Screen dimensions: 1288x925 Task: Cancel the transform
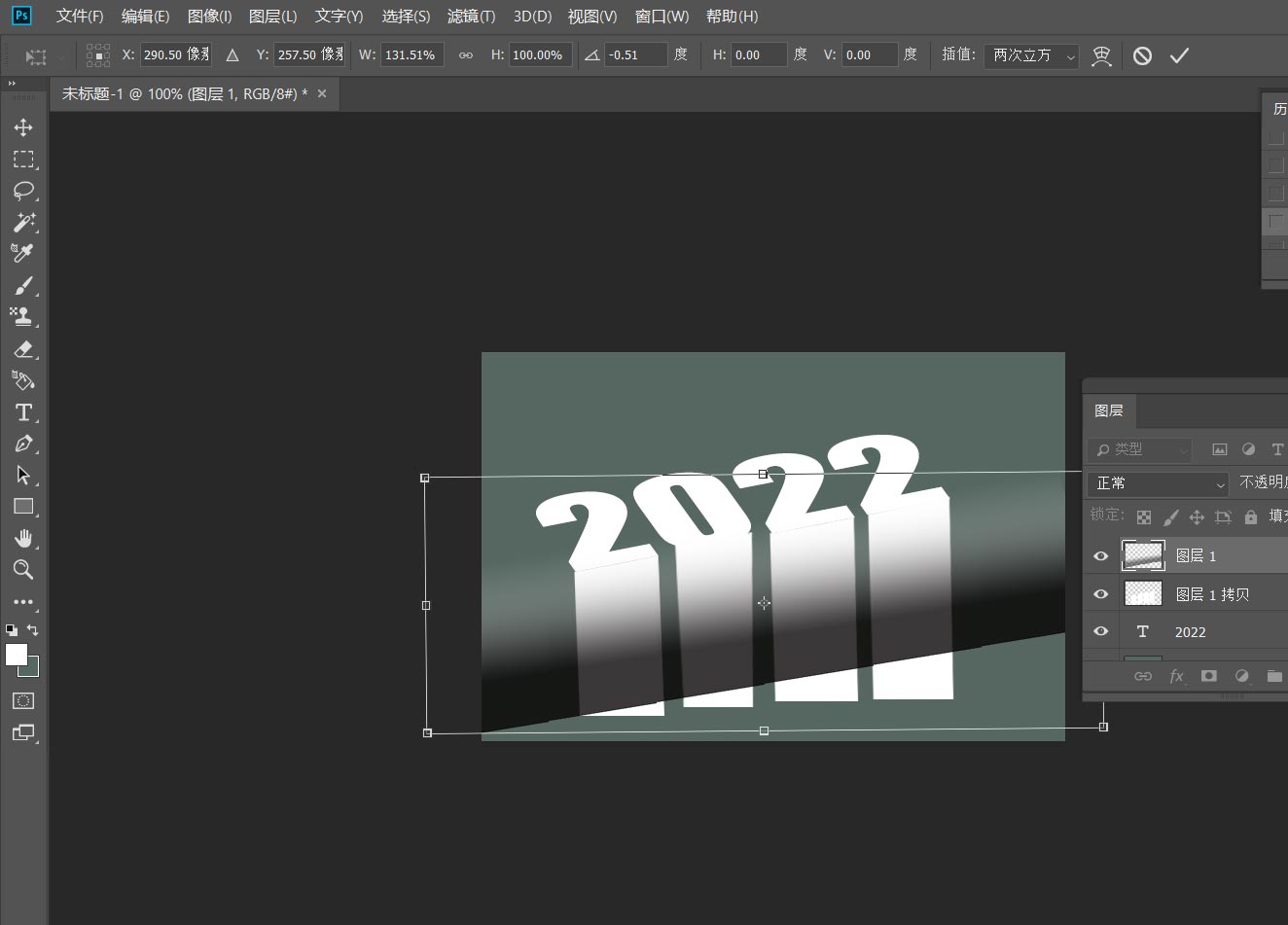click(x=1142, y=55)
